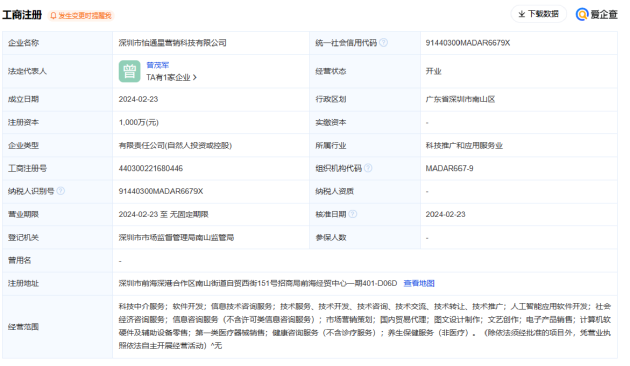Viewport: 630px width, 366px height.
Task: Click the green 曾 avatar icon
Action: pyautogui.click(x=129, y=72)
